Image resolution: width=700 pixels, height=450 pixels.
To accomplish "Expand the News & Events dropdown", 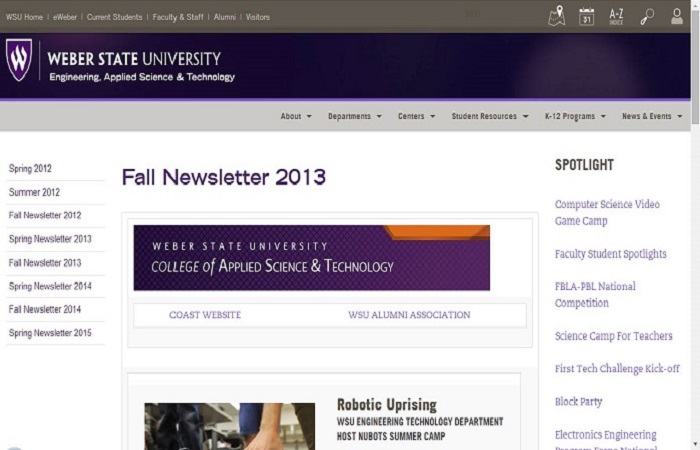I will pos(652,116).
